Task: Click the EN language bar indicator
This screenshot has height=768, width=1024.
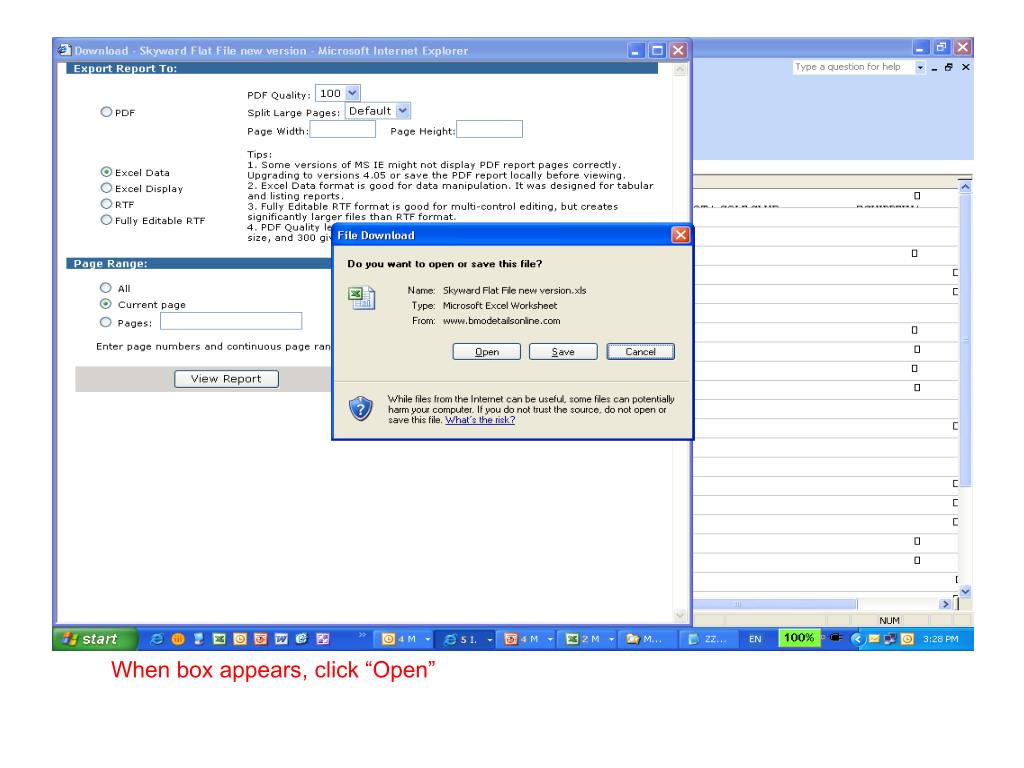Action: pos(755,639)
